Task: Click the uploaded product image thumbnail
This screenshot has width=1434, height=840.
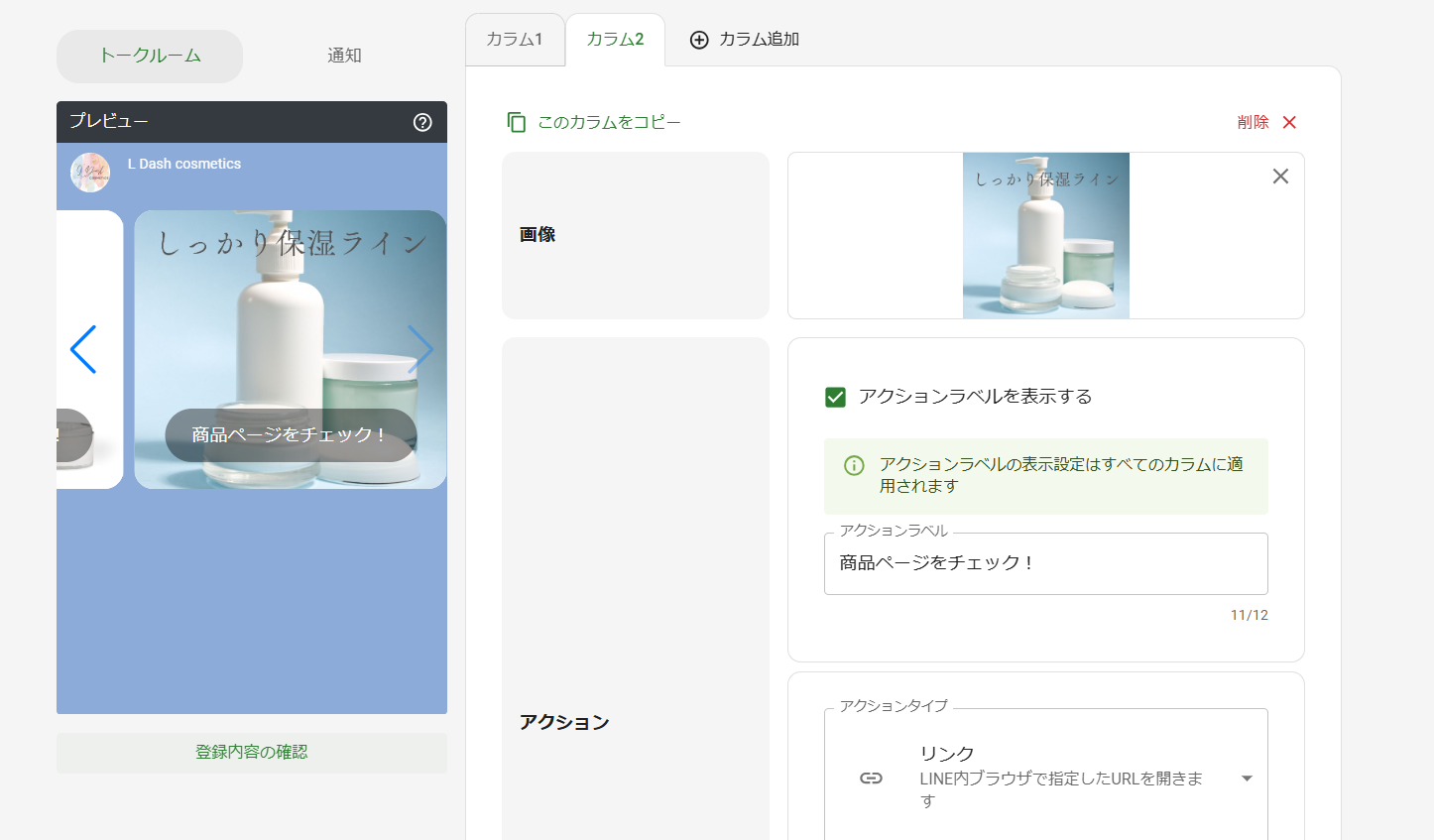Action: [x=1046, y=236]
